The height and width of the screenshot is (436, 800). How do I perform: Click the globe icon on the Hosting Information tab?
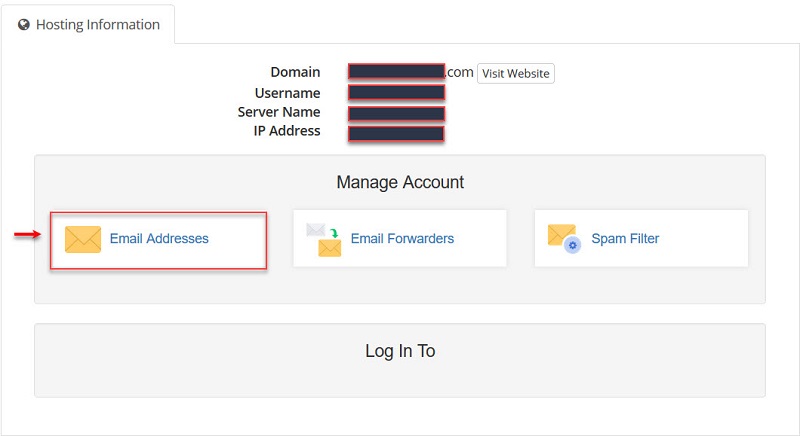24,25
